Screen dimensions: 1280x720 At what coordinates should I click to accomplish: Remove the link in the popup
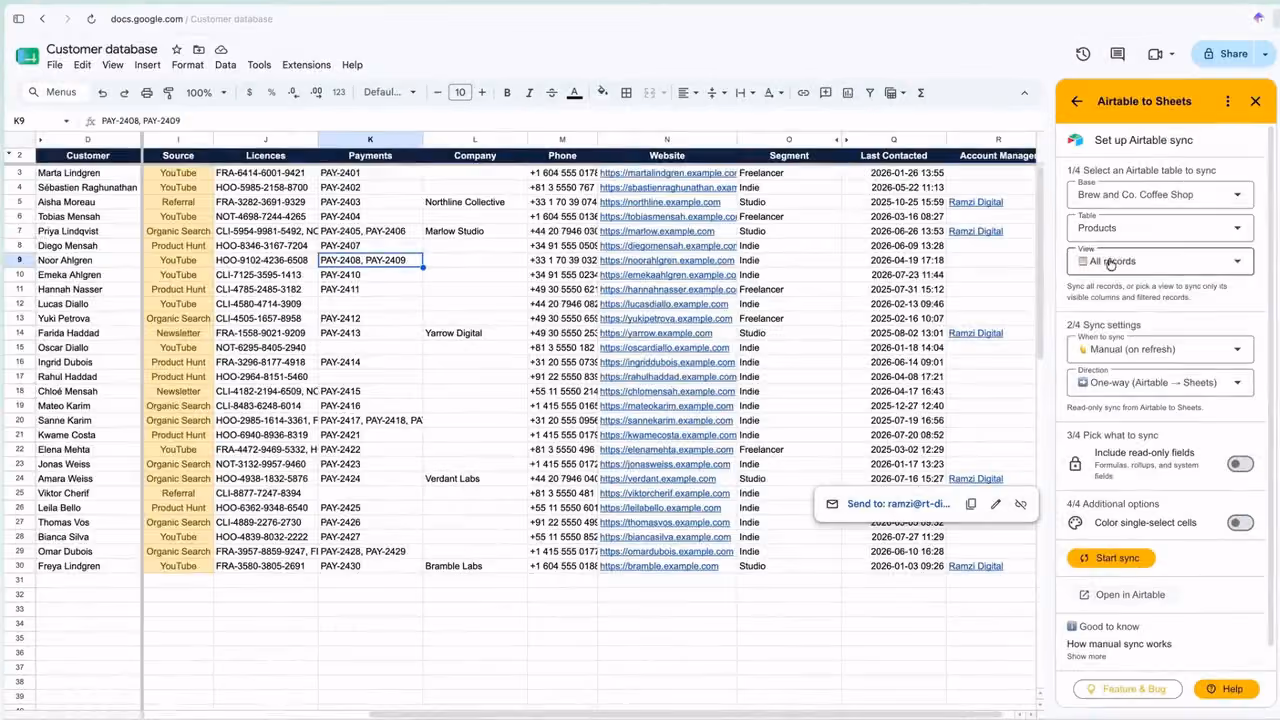point(1021,504)
